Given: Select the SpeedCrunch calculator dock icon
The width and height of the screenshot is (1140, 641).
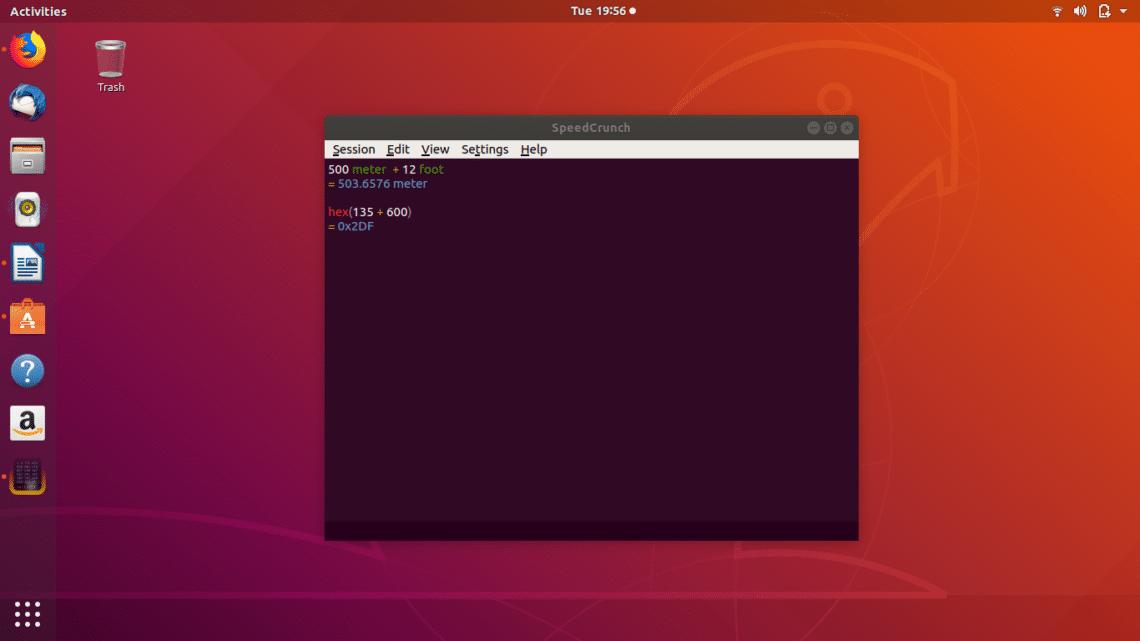Looking at the screenshot, I should [27, 477].
